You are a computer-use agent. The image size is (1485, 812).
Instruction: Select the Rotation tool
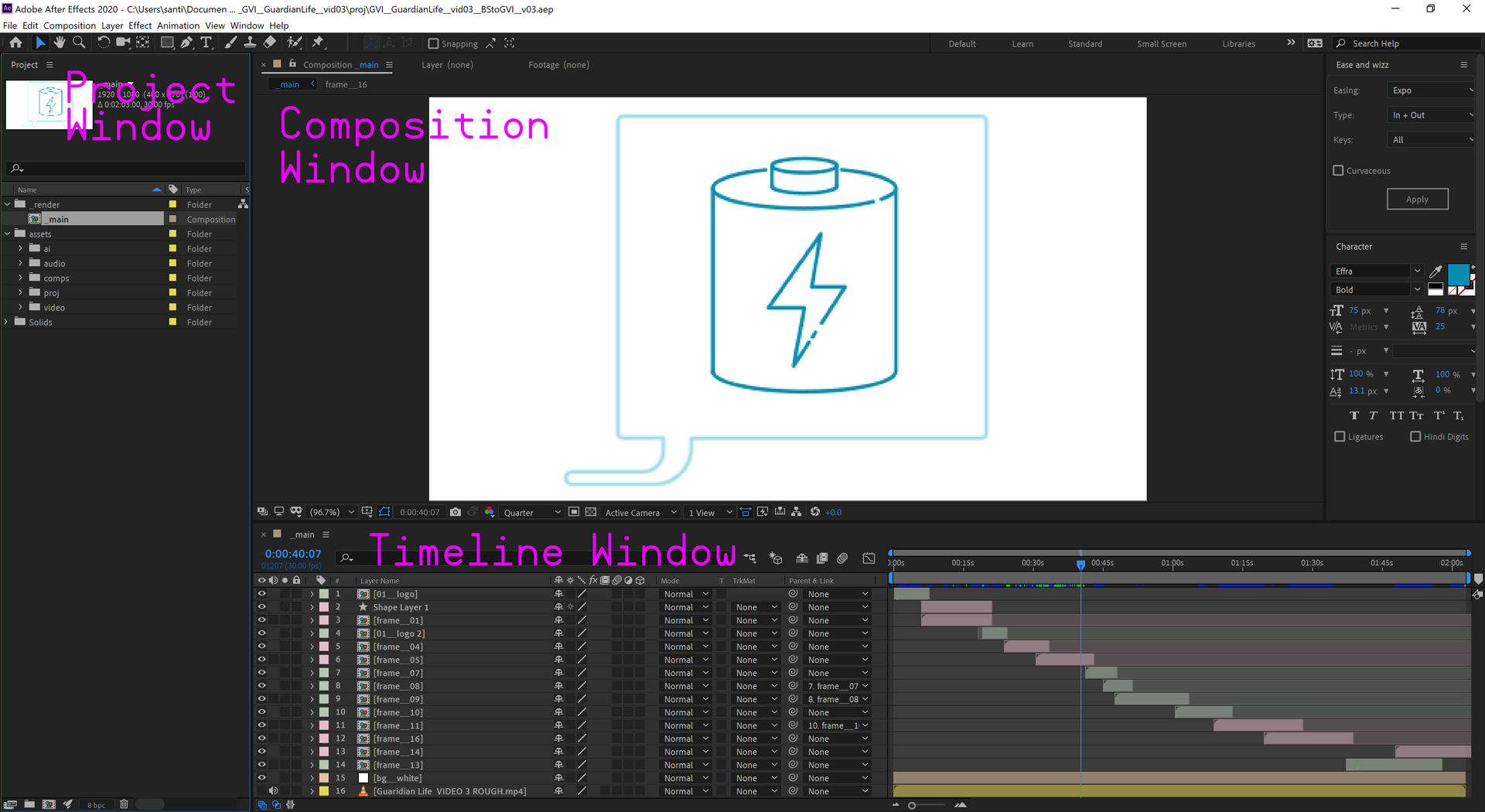tap(103, 43)
